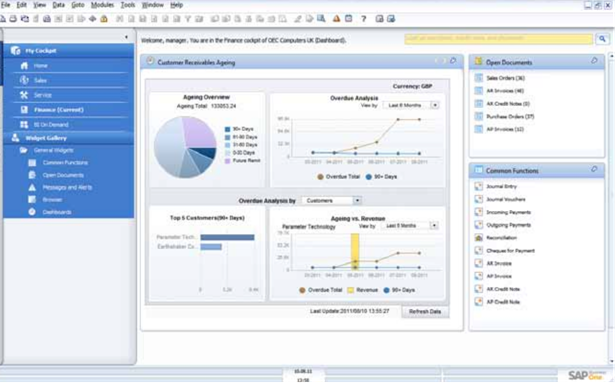
Task: Expand the Overdue Analysis by Customers dropdown
Action: (x=357, y=201)
